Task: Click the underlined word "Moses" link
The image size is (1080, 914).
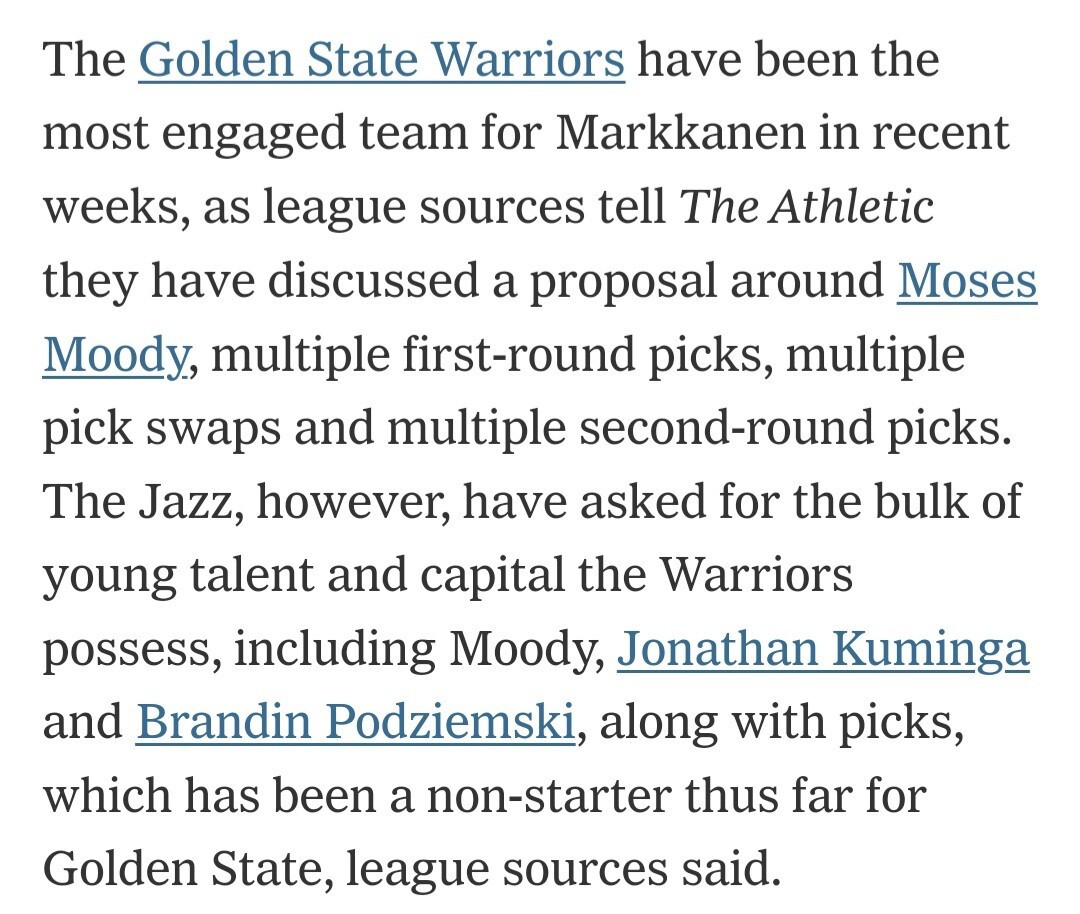Action: click(x=967, y=281)
